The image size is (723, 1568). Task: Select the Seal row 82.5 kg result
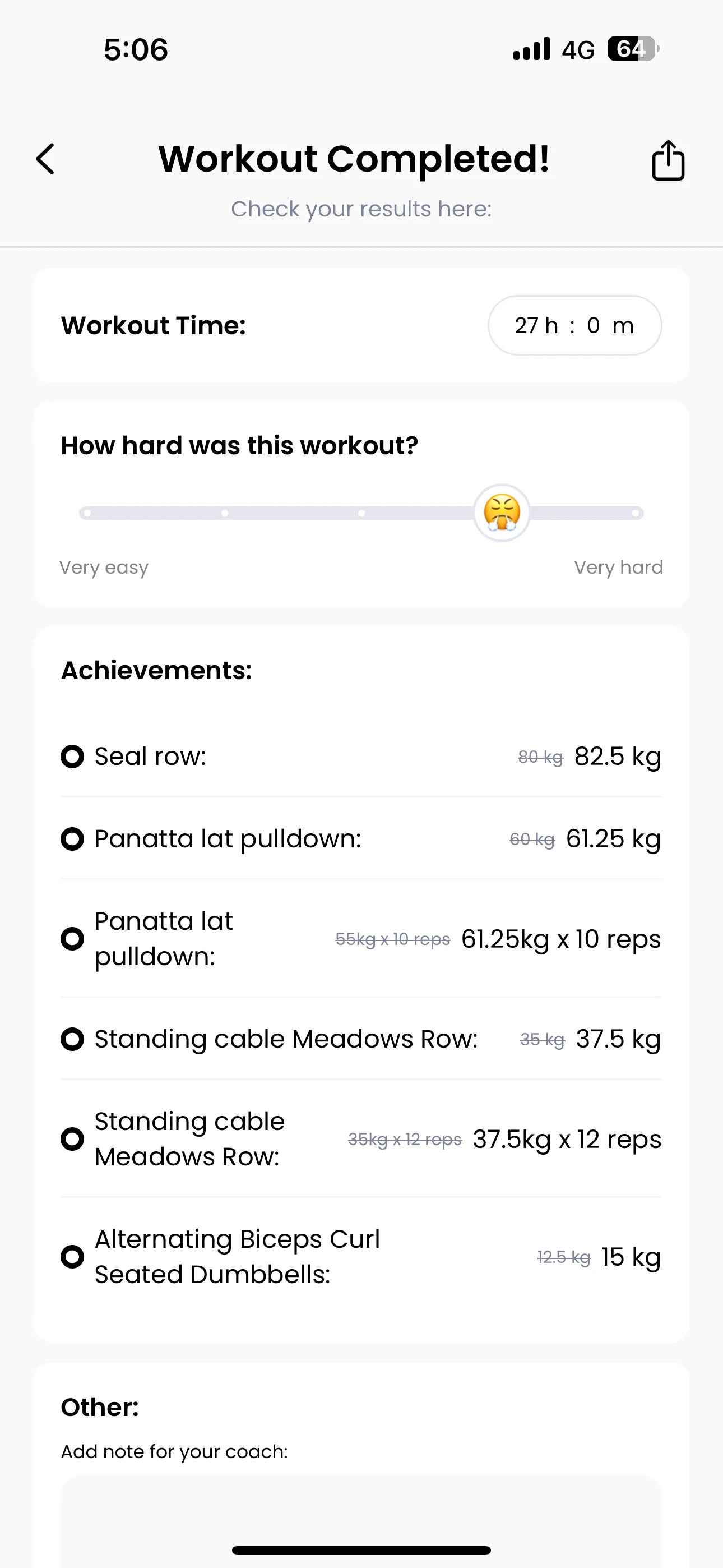[617, 757]
